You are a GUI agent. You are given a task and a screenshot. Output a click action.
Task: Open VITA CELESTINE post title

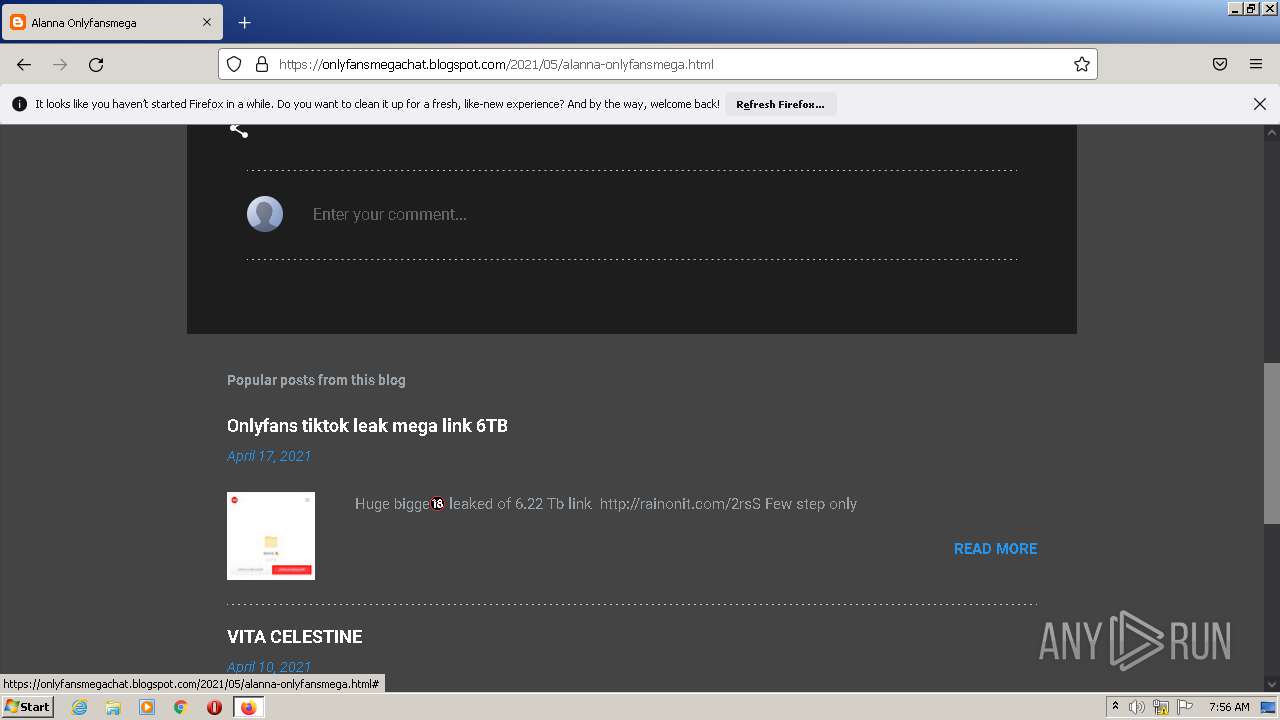pos(295,637)
